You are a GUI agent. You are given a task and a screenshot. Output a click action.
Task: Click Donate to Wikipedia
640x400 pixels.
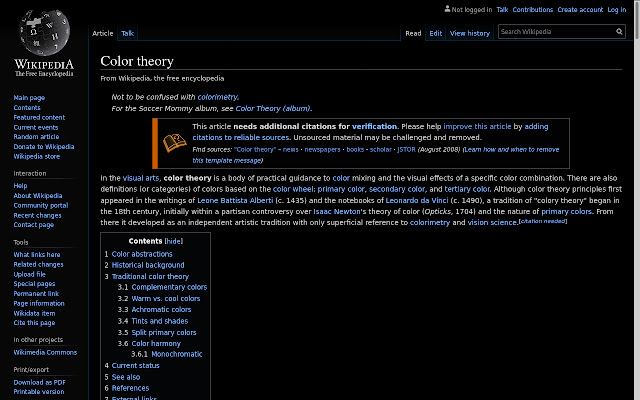[44, 147]
